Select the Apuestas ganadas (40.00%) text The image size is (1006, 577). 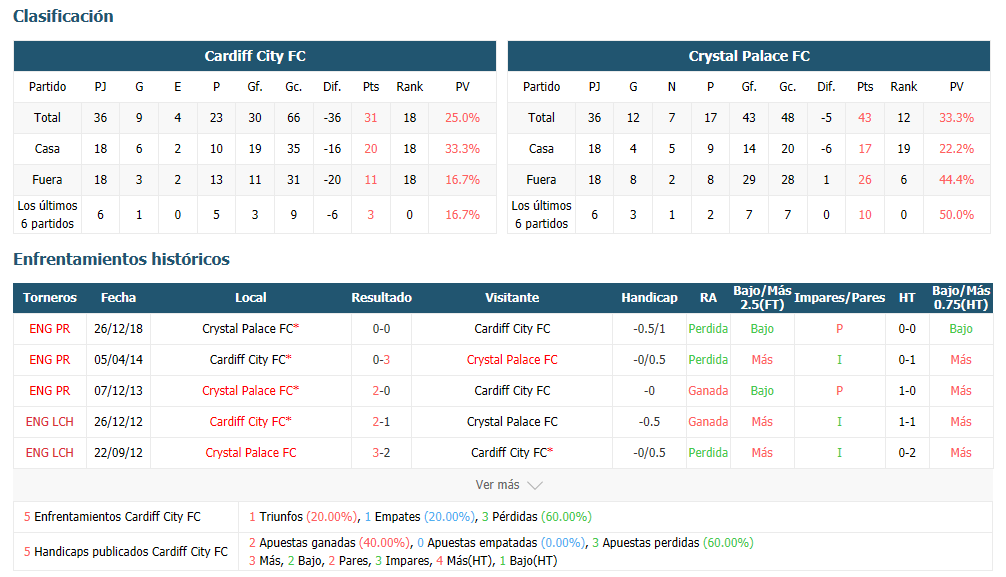pos(329,543)
